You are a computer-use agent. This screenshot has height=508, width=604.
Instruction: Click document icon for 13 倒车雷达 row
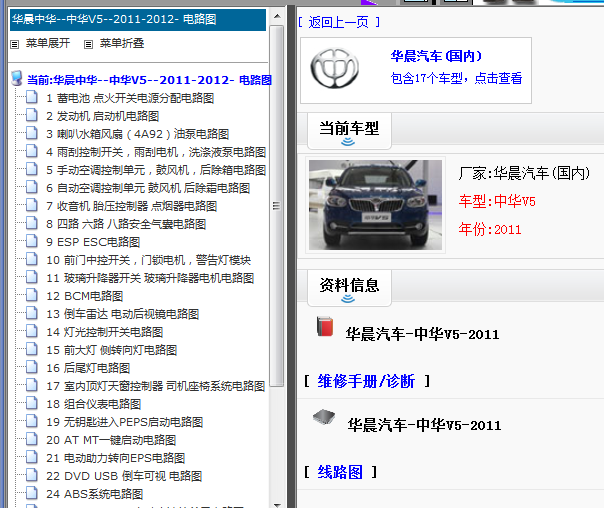tap(32, 313)
